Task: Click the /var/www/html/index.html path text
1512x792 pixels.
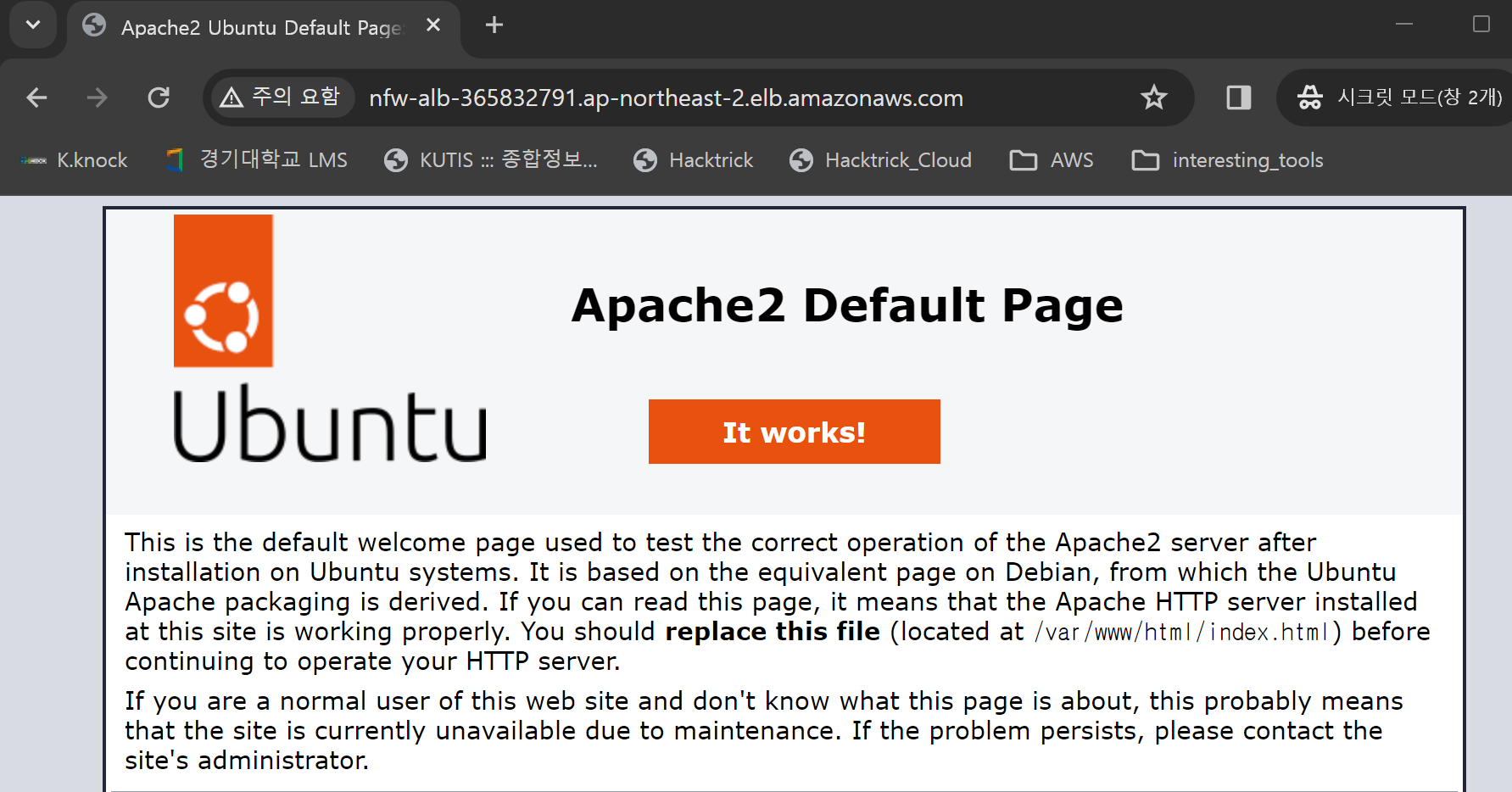Action: pos(1183,633)
